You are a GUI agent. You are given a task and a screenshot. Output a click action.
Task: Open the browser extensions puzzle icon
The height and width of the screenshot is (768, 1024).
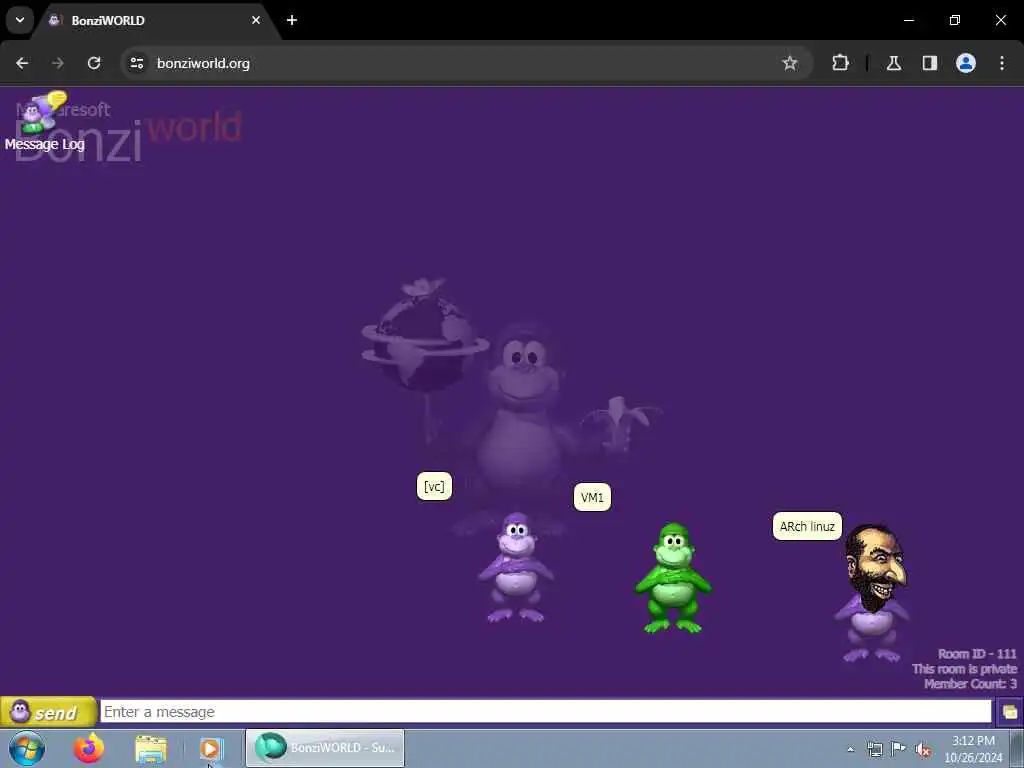coord(840,63)
